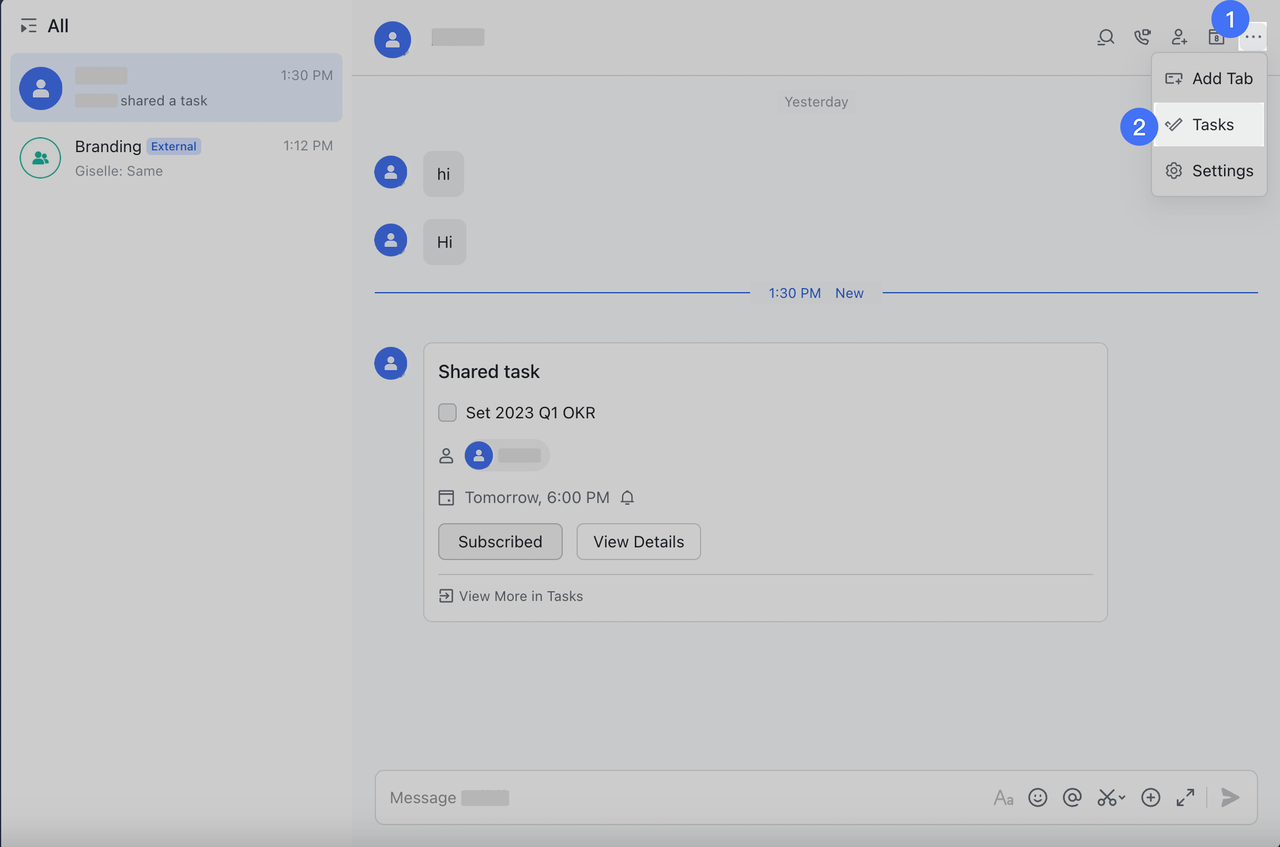Toggle the Subscribed button on shared task
This screenshot has width=1280, height=847.
(x=500, y=541)
